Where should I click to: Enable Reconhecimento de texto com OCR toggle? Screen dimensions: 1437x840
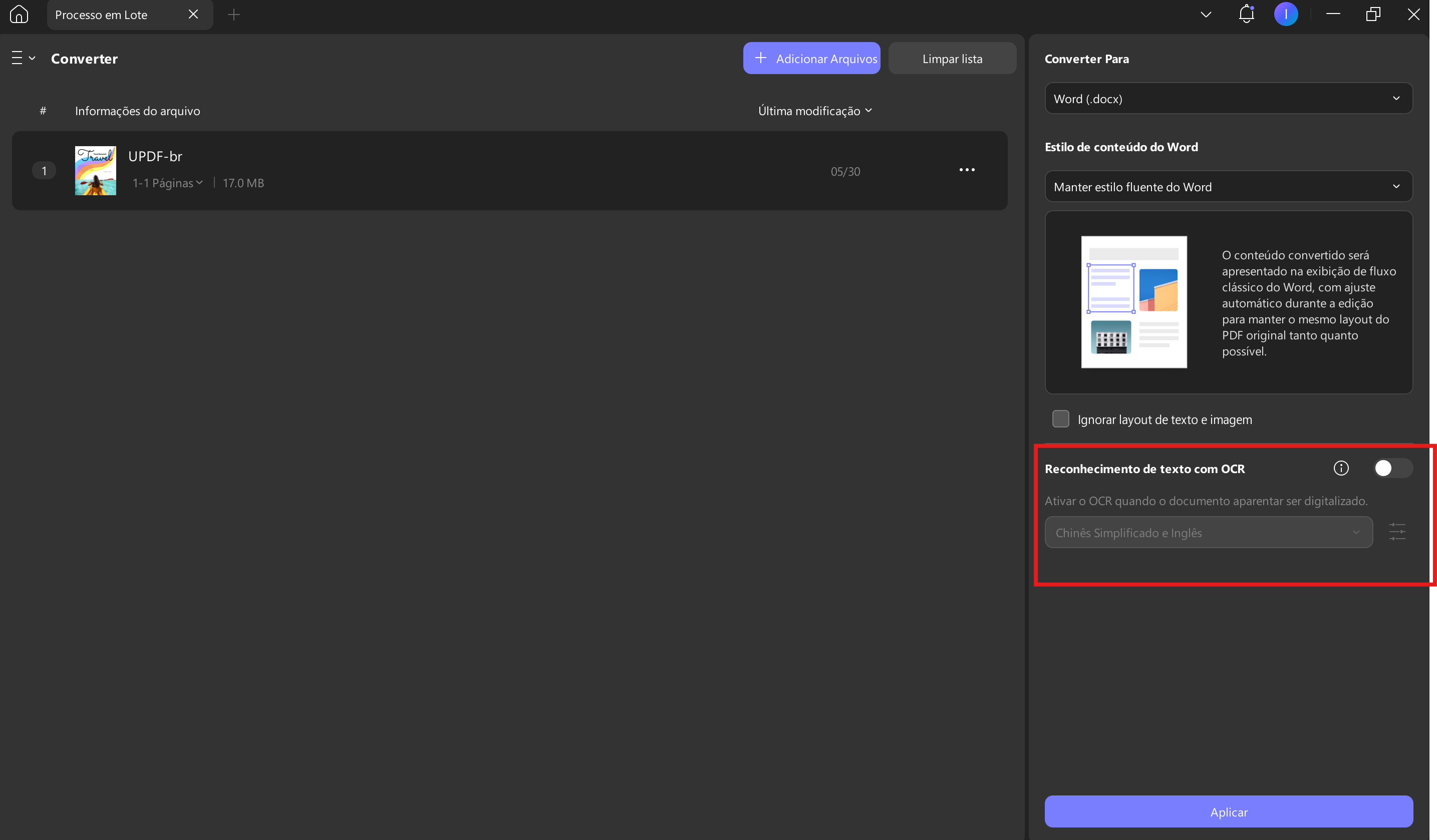coord(1392,468)
